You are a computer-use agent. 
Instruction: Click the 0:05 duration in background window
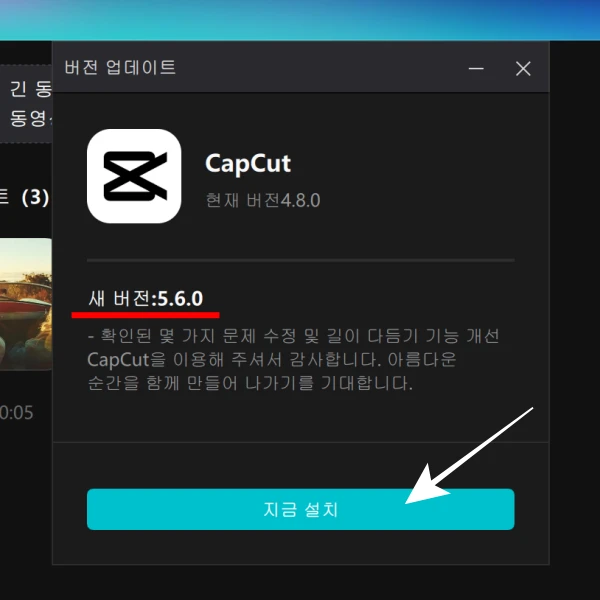coord(16,412)
